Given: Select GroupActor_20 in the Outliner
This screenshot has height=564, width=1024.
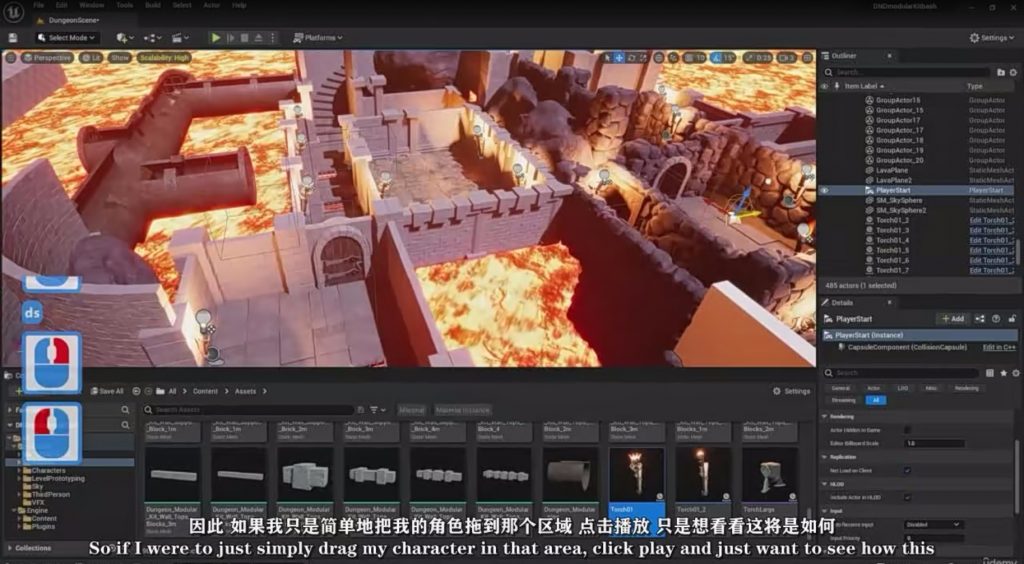Looking at the screenshot, I should 899,160.
